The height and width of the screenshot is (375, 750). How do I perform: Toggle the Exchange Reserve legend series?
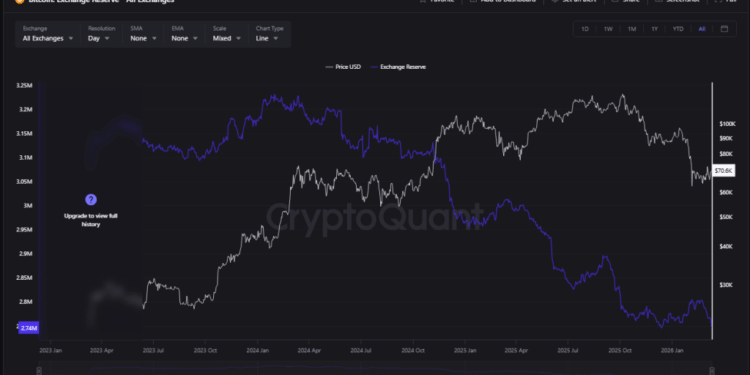398,67
